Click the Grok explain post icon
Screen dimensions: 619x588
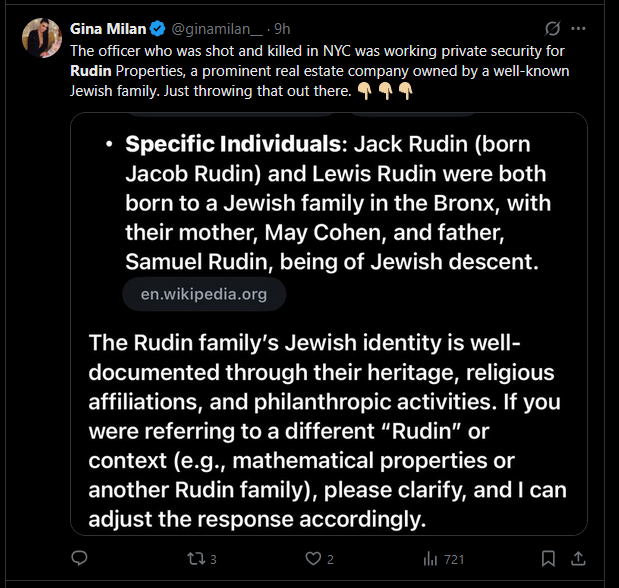pyautogui.click(x=552, y=28)
